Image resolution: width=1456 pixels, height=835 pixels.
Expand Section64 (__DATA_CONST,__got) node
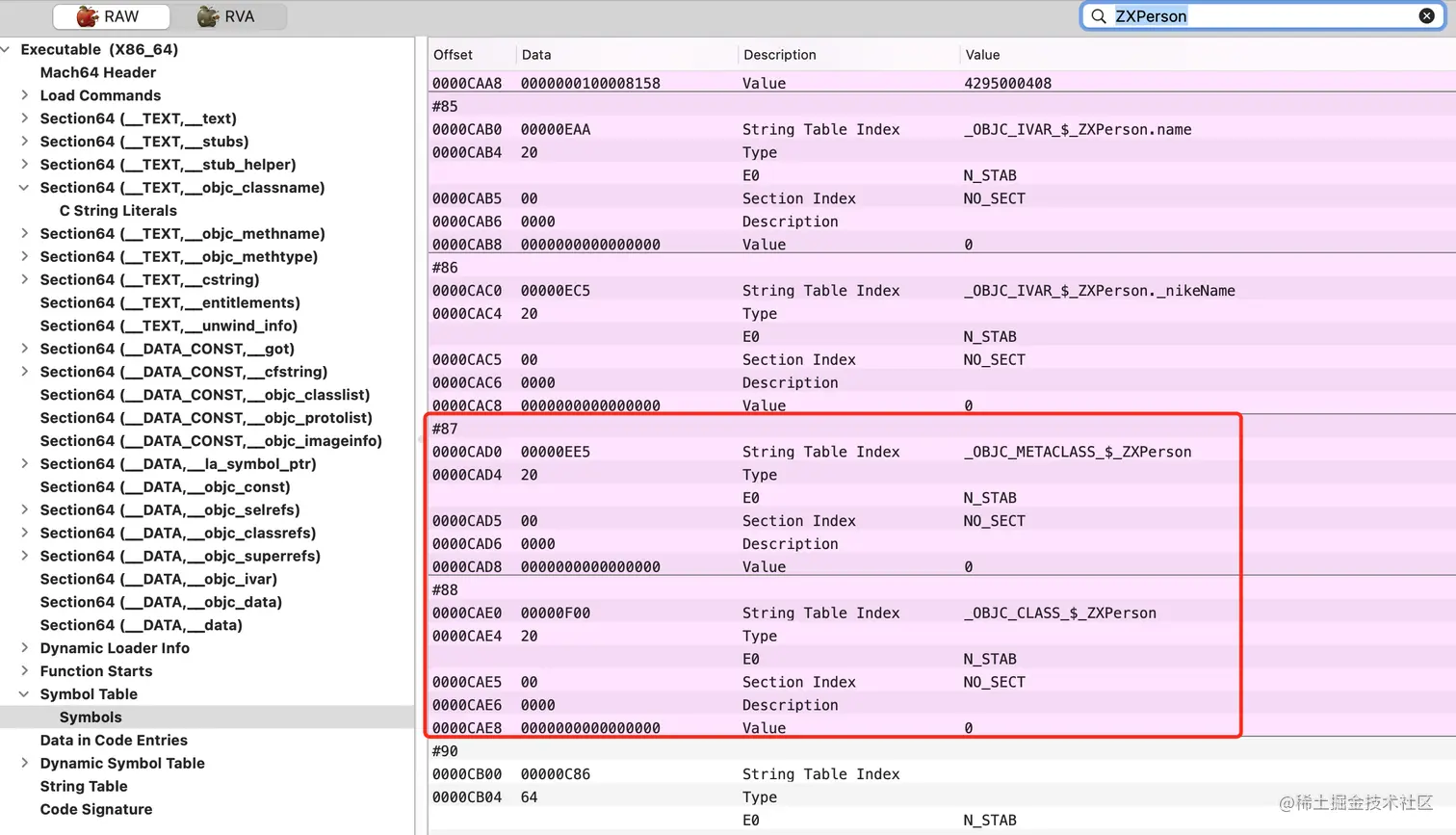point(24,349)
